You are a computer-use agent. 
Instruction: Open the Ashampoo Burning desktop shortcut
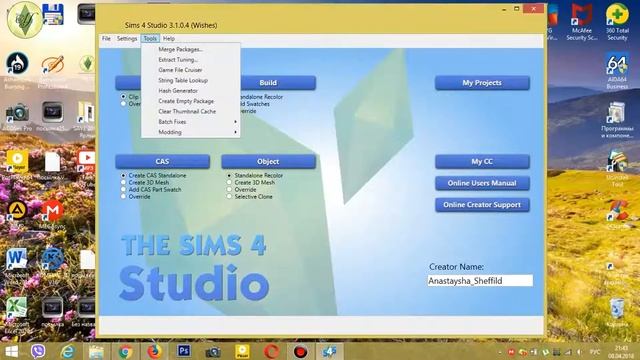tap(17, 70)
